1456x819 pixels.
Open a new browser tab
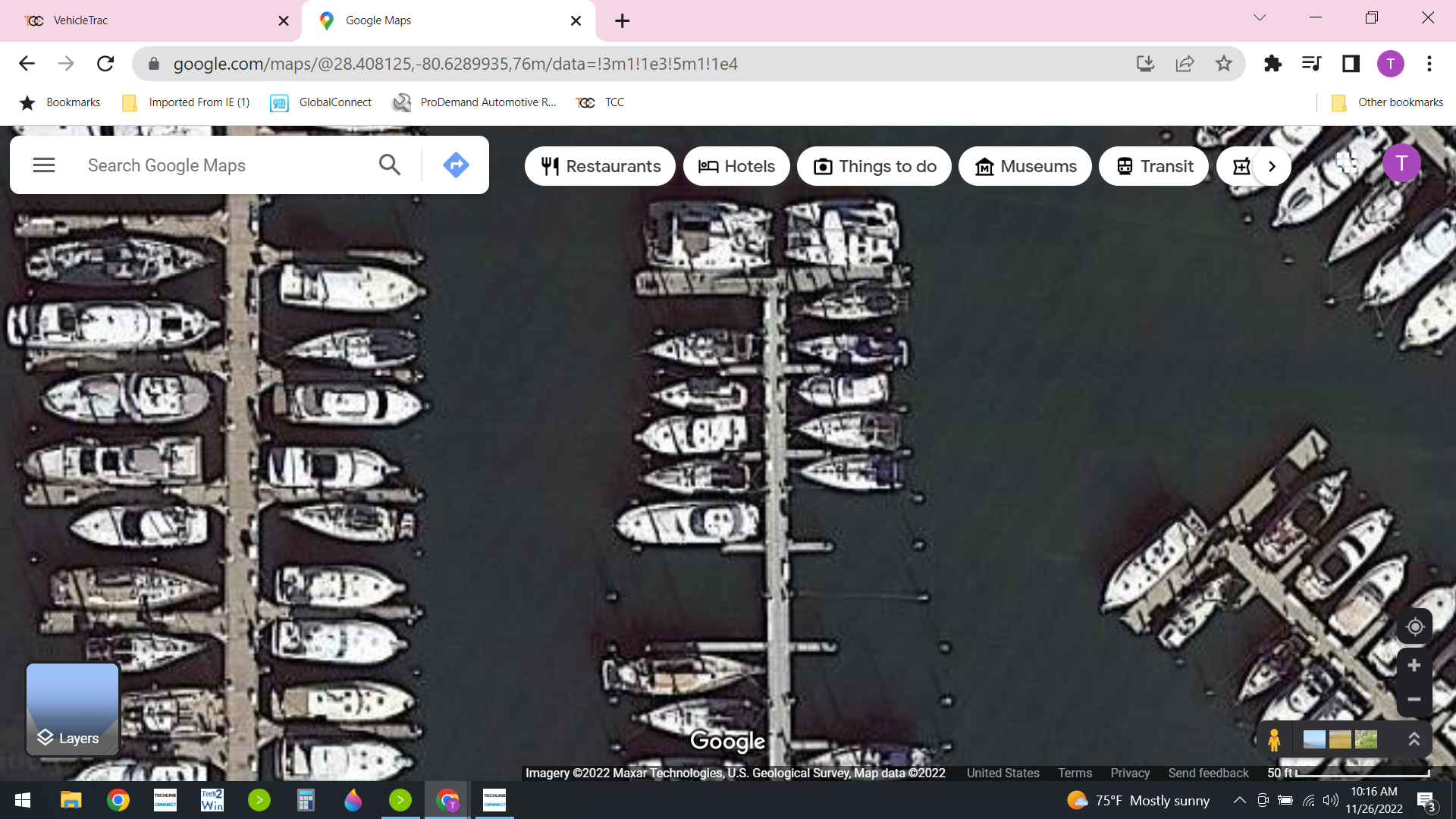[x=623, y=20]
